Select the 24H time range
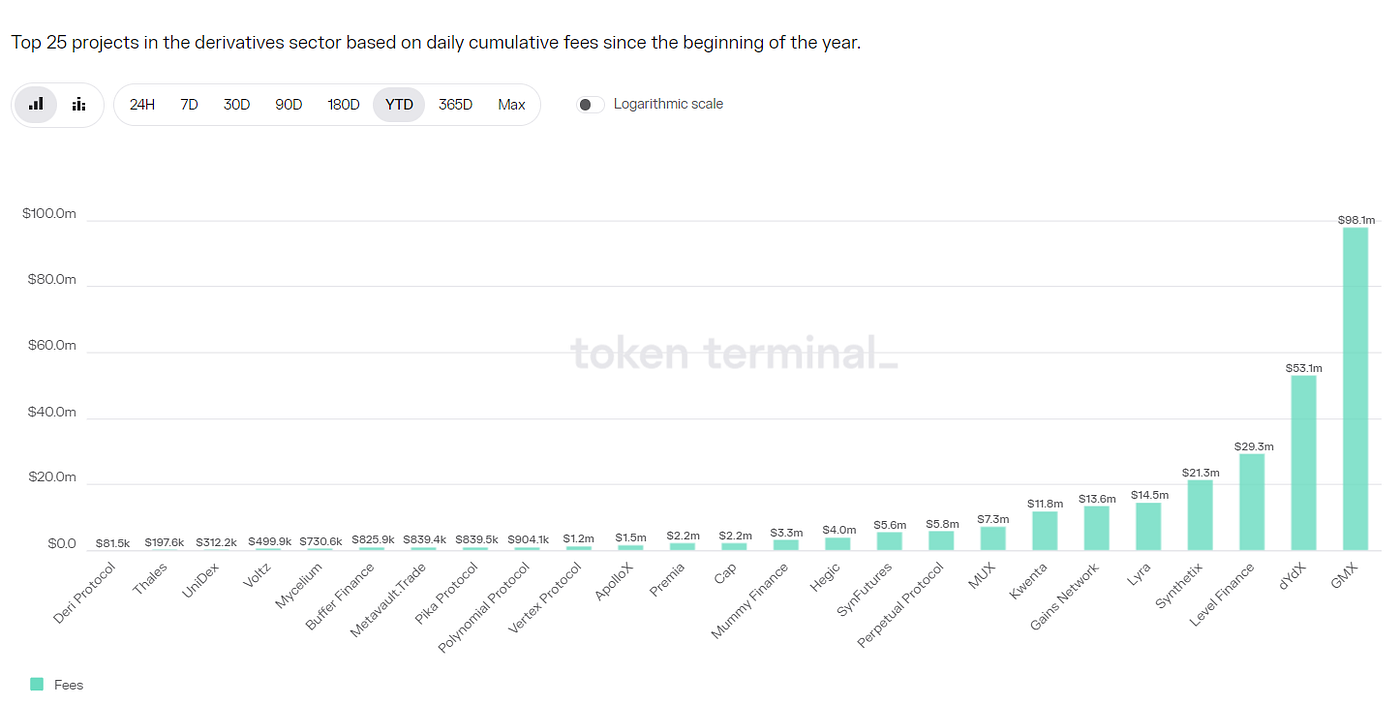This screenshot has width=1400, height=709. pyautogui.click(x=141, y=104)
